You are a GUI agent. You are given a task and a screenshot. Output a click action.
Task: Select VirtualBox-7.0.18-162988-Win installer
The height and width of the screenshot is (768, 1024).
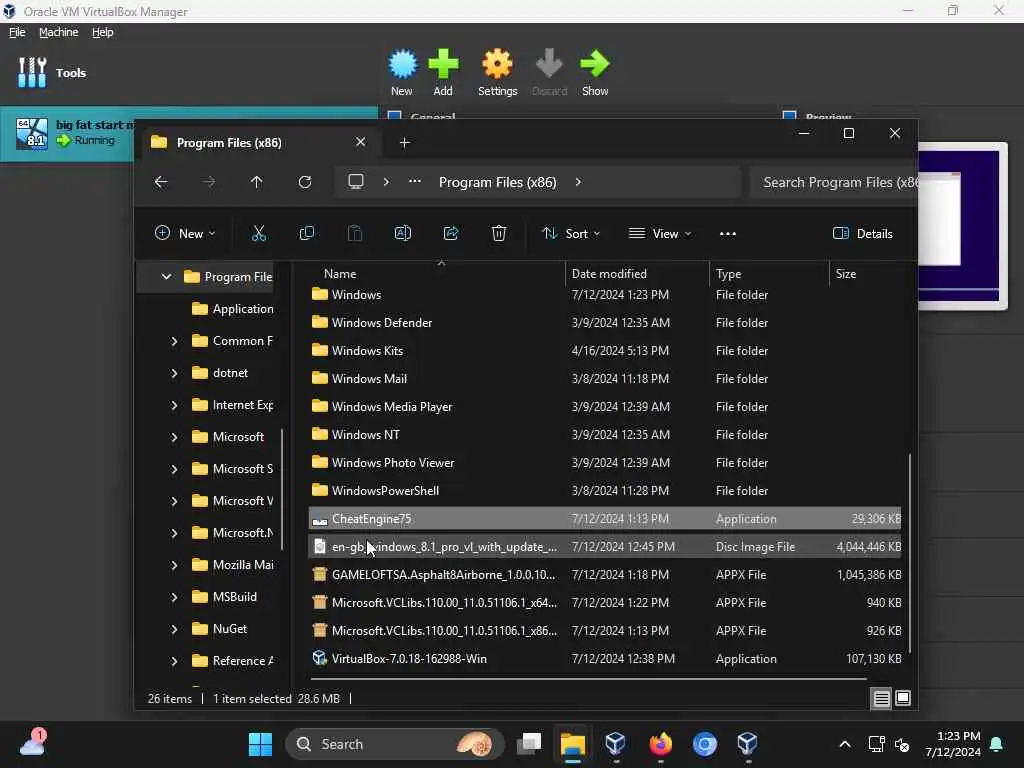pyautogui.click(x=605, y=659)
